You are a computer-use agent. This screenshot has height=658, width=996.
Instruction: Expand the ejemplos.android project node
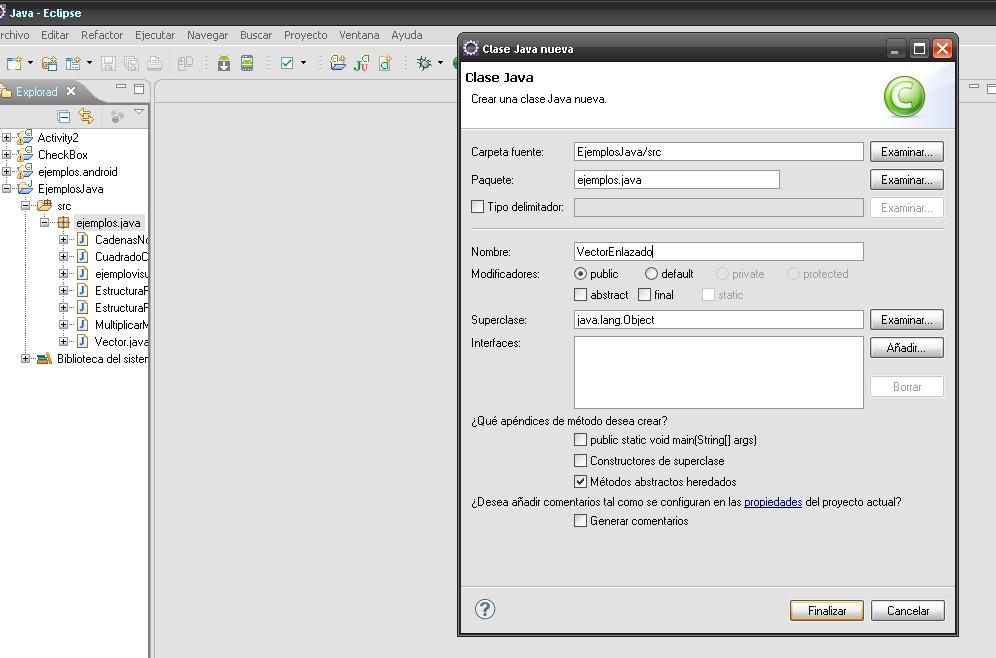(x=6, y=171)
